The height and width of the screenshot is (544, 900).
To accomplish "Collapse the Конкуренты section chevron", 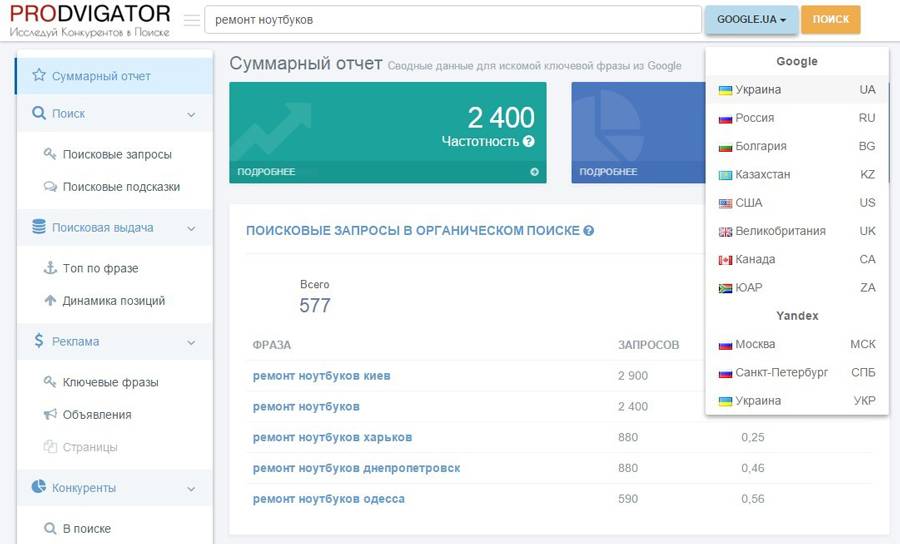I will (x=191, y=489).
